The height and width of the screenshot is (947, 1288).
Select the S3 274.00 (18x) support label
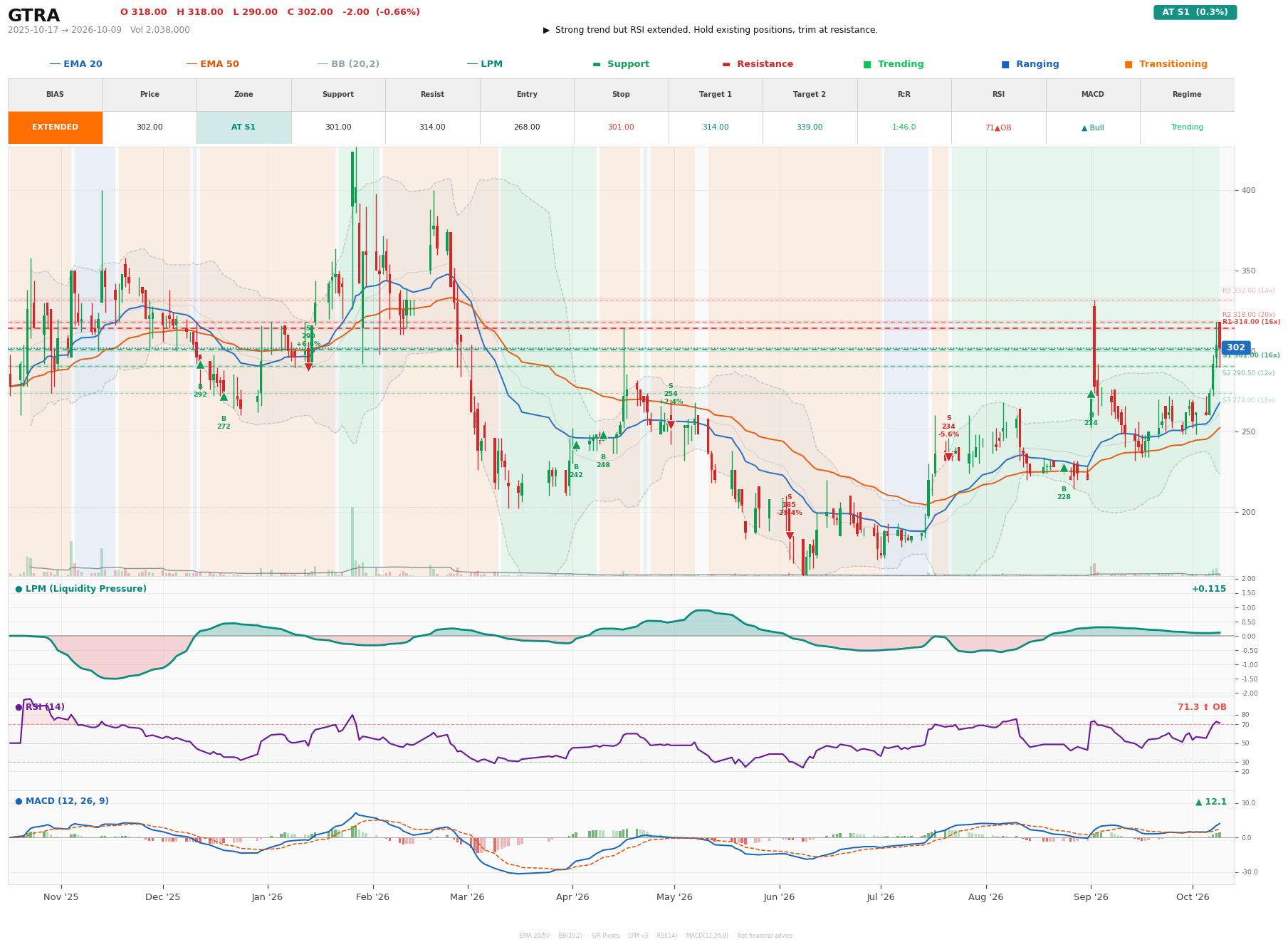(1248, 400)
